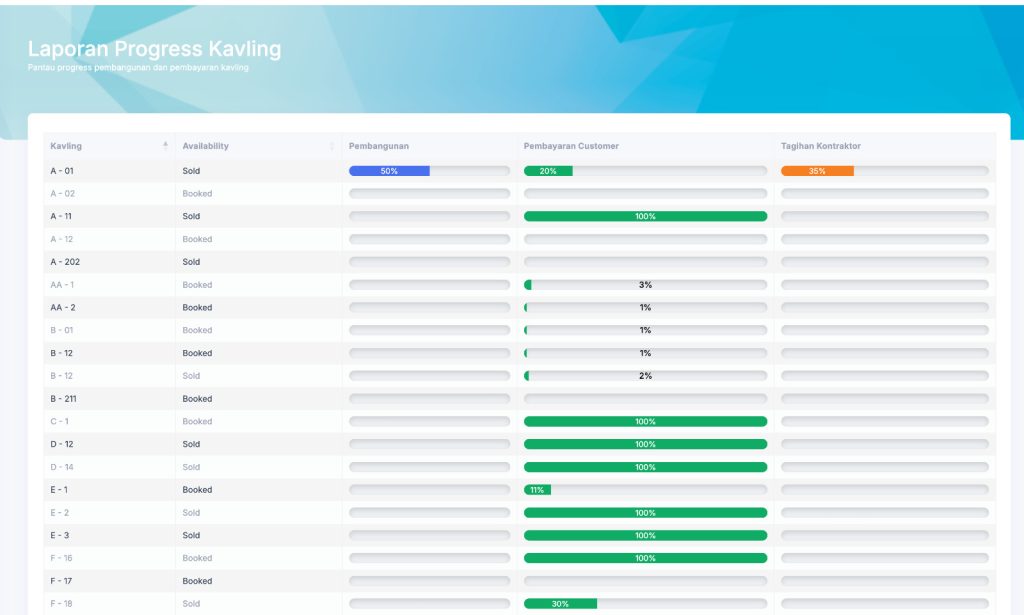Click the Sold status of D - 12
The image size is (1024, 615).
(191, 444)
